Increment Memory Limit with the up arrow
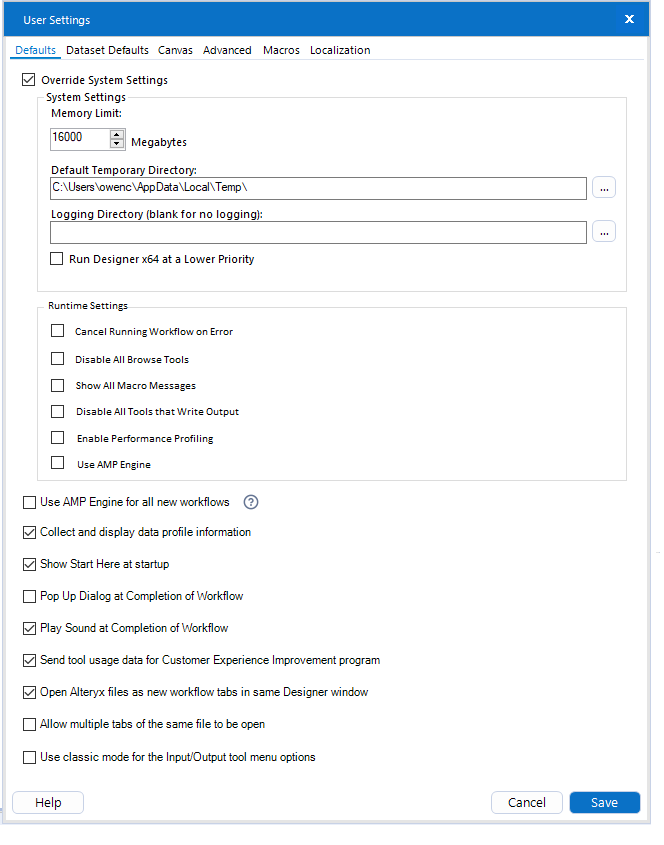 tap(117, 136)
